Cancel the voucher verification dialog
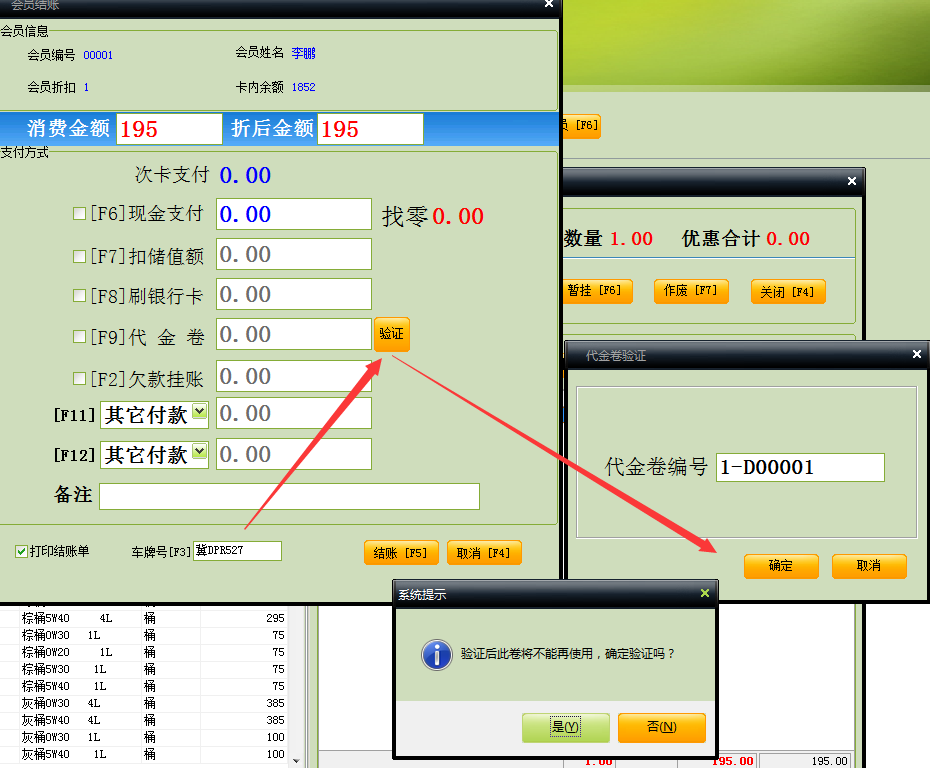The image size is (930, 768). pyautogui.click(x=869, y=566)
